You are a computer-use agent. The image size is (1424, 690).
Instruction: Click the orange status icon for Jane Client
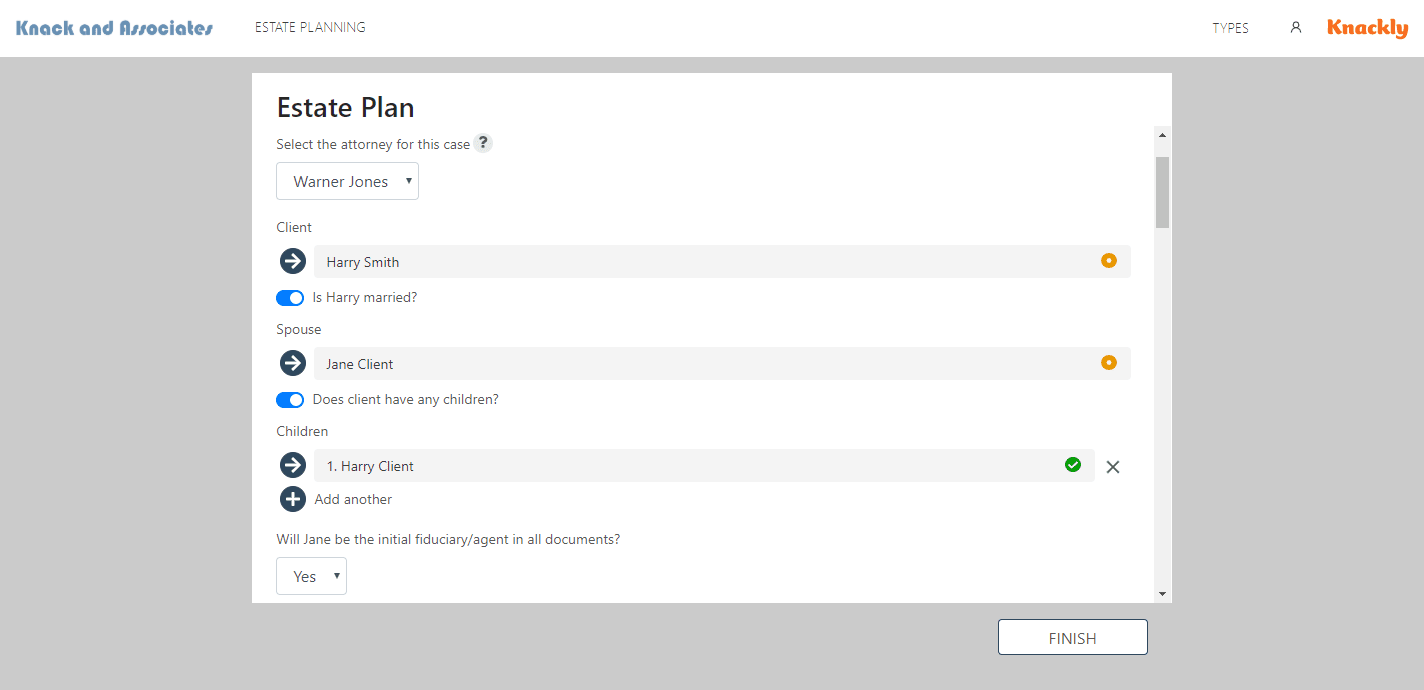click(1108, 363)
